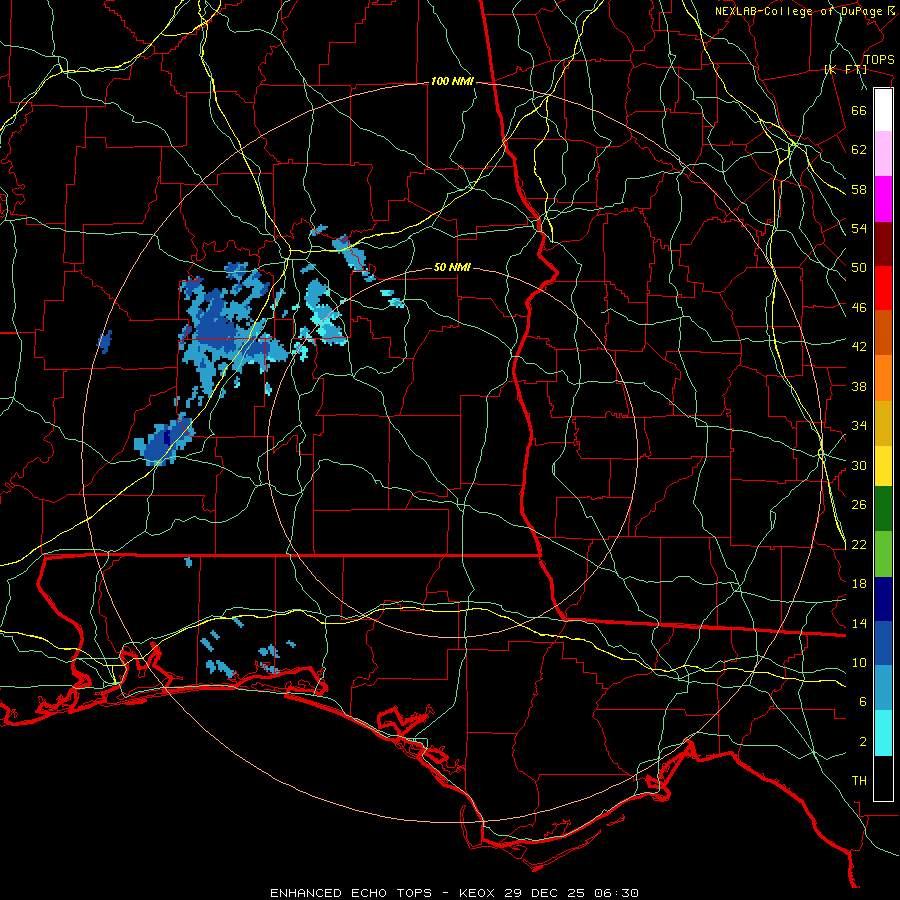Click the 54 legend value
The width and height of the screenshot is (900, 900).
pos(859,228)
